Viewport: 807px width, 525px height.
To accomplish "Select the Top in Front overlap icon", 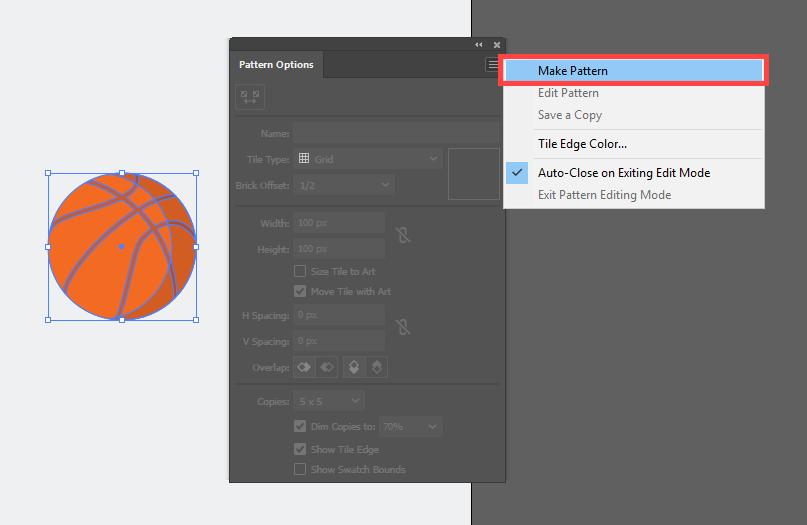I will pyautogui.click(x=354, y=367).
